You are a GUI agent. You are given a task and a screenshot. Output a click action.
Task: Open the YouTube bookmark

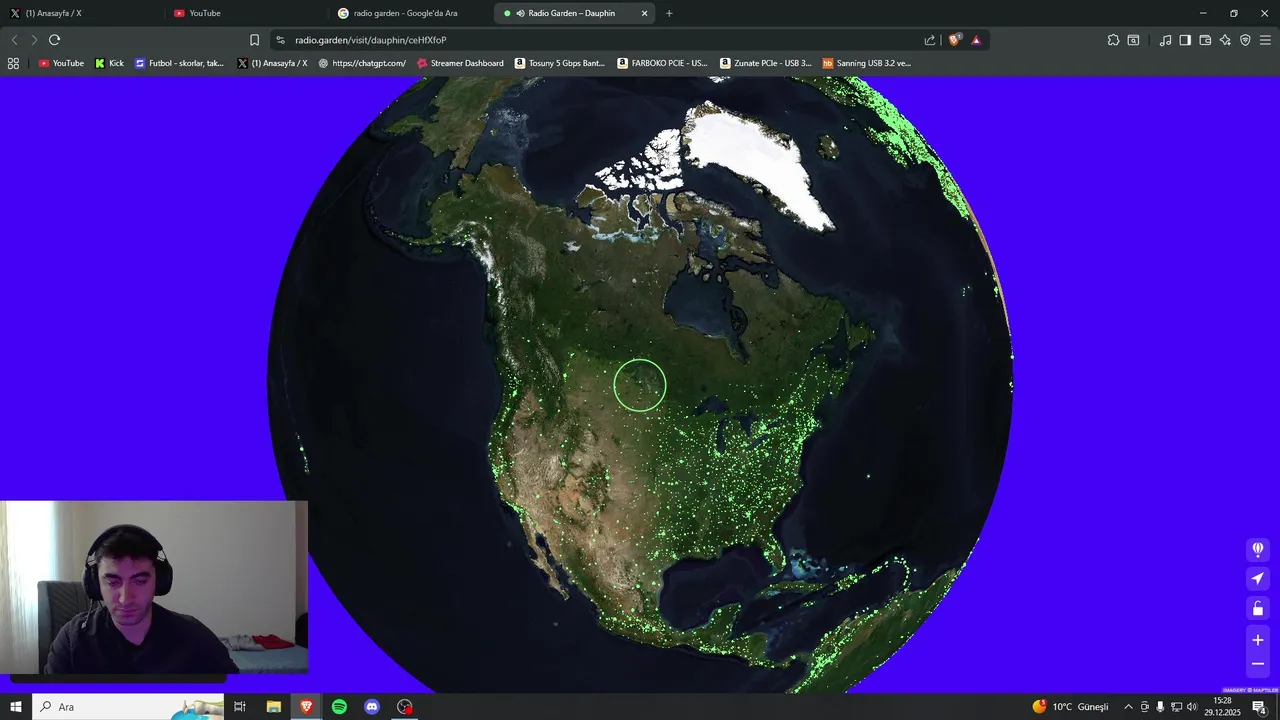61,63
